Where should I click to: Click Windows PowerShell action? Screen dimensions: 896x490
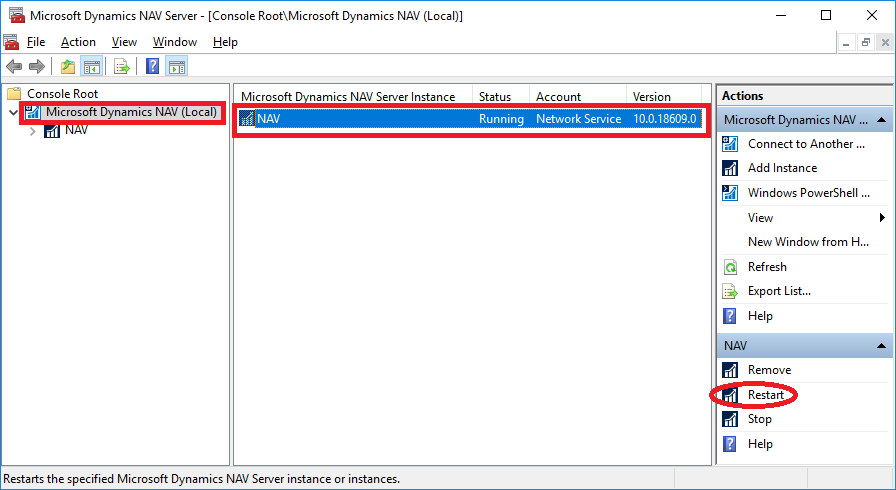(x=809, y=193)
